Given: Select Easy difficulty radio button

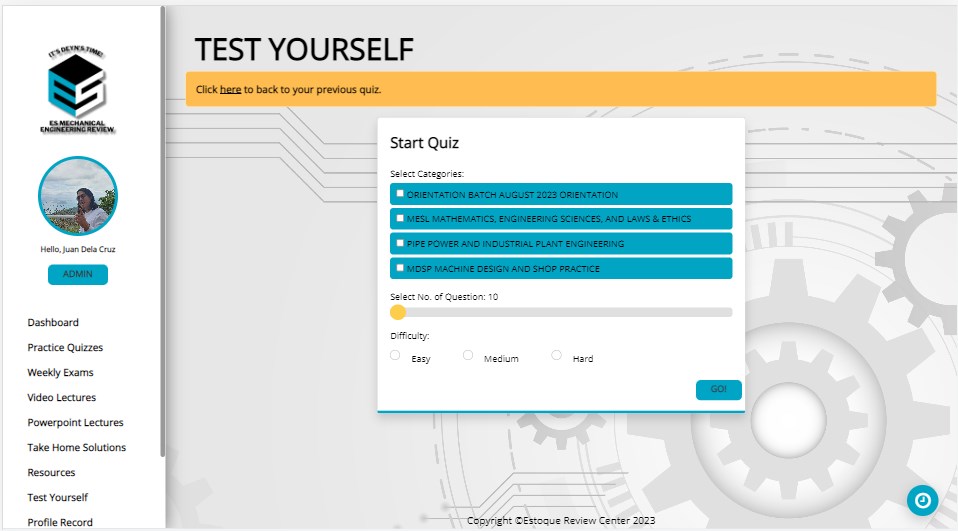Looking at the screenshot, I should click(395, 355).
